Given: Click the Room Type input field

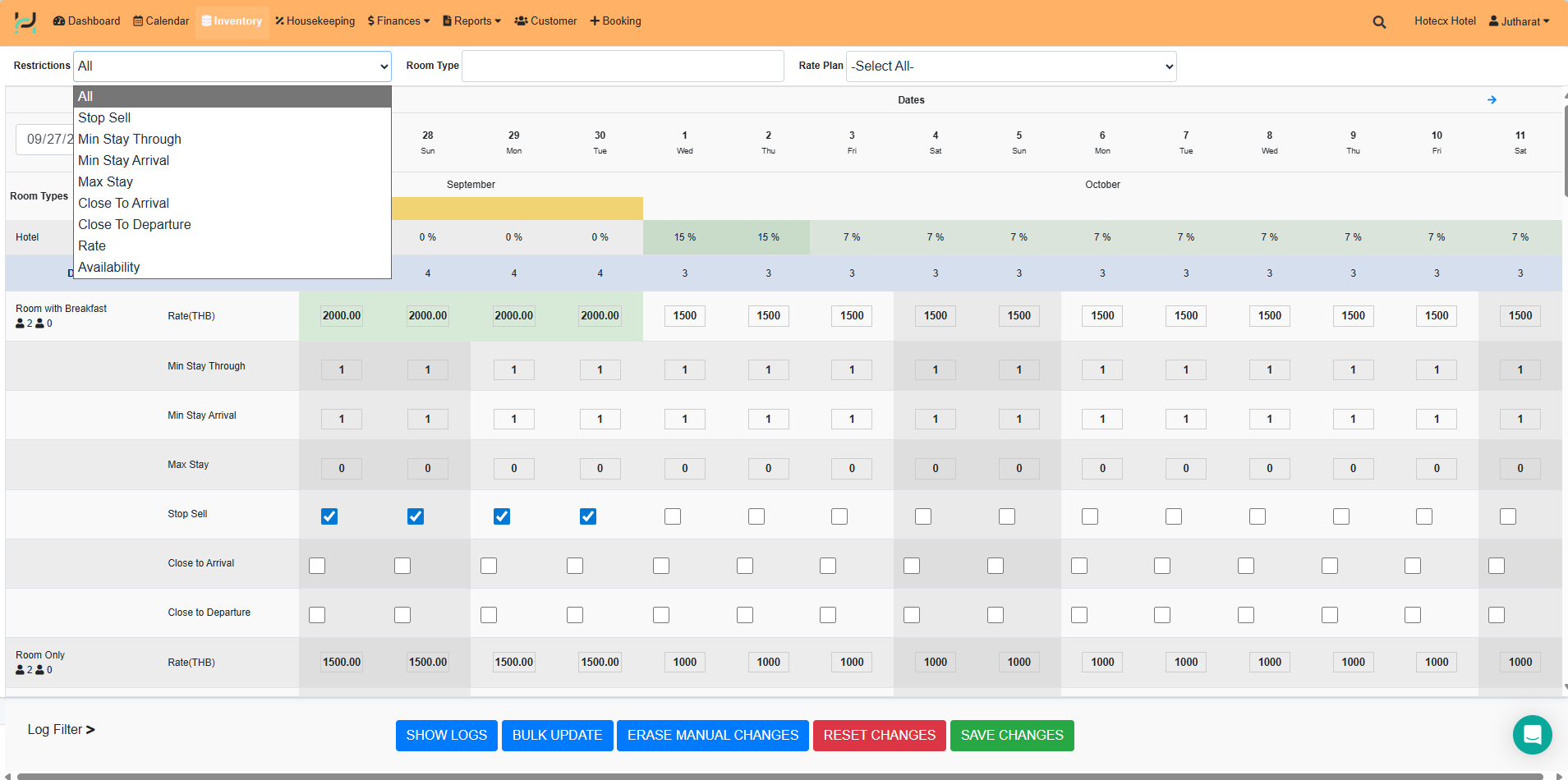Looking at the screenshot, I should 623,67.
